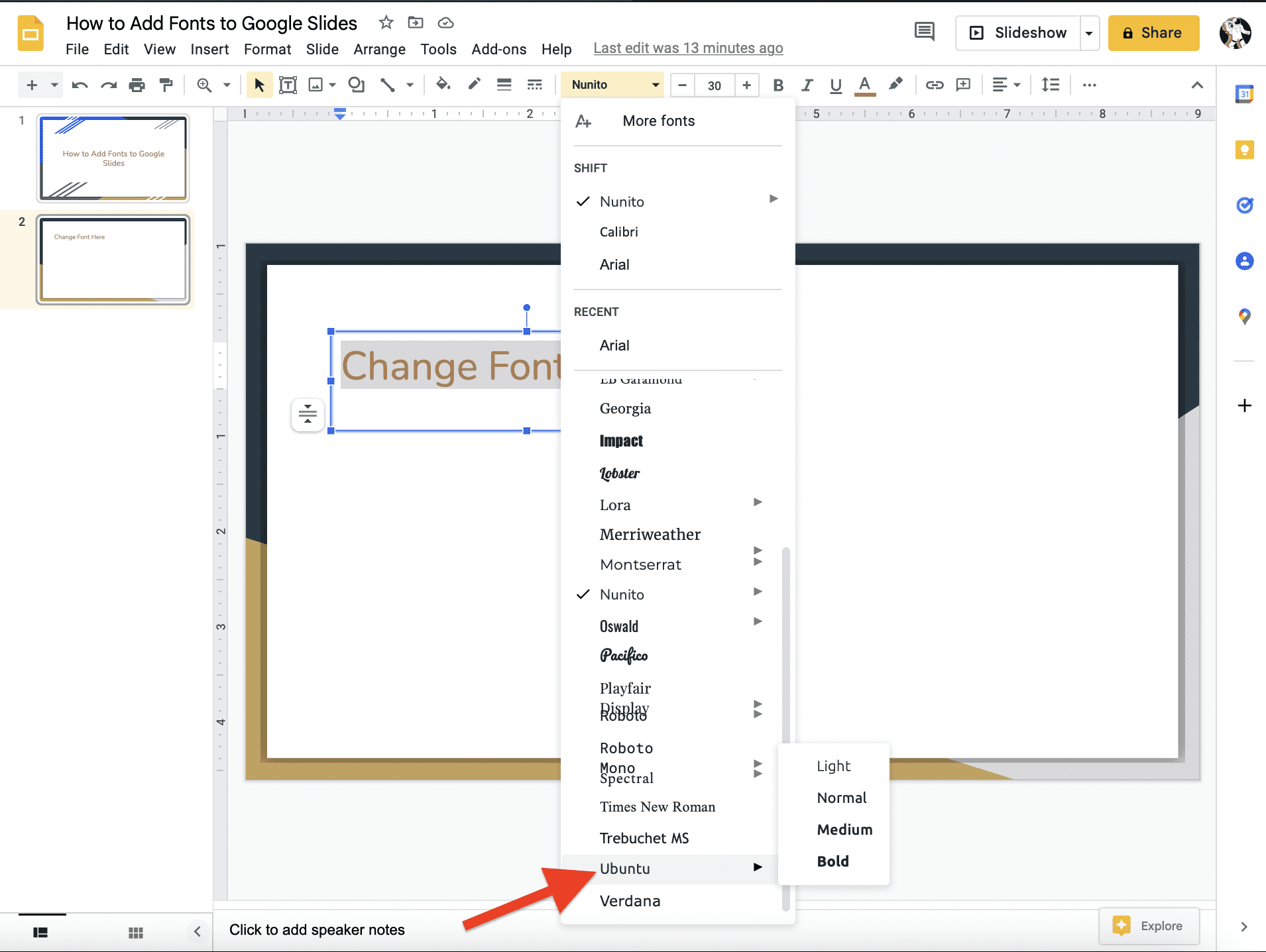Open the text color picker

click(864, 85)
